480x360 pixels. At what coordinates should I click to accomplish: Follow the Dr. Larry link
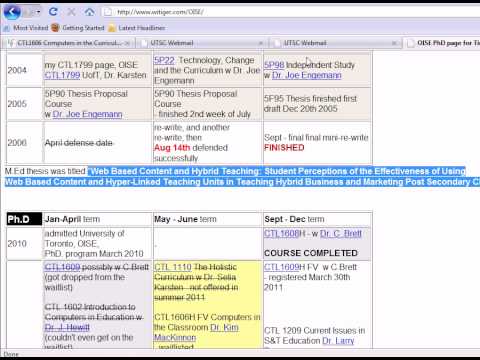click(x=338, y=341)
